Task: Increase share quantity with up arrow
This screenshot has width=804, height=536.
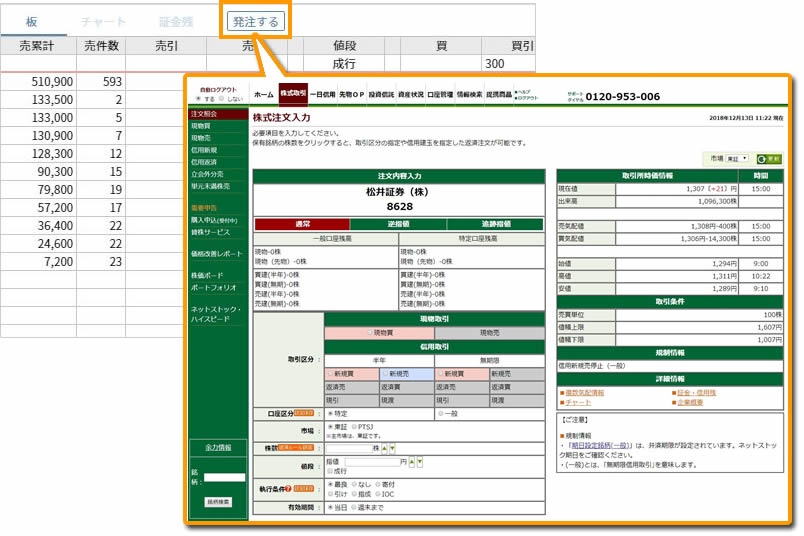Action: coord(385,448)
